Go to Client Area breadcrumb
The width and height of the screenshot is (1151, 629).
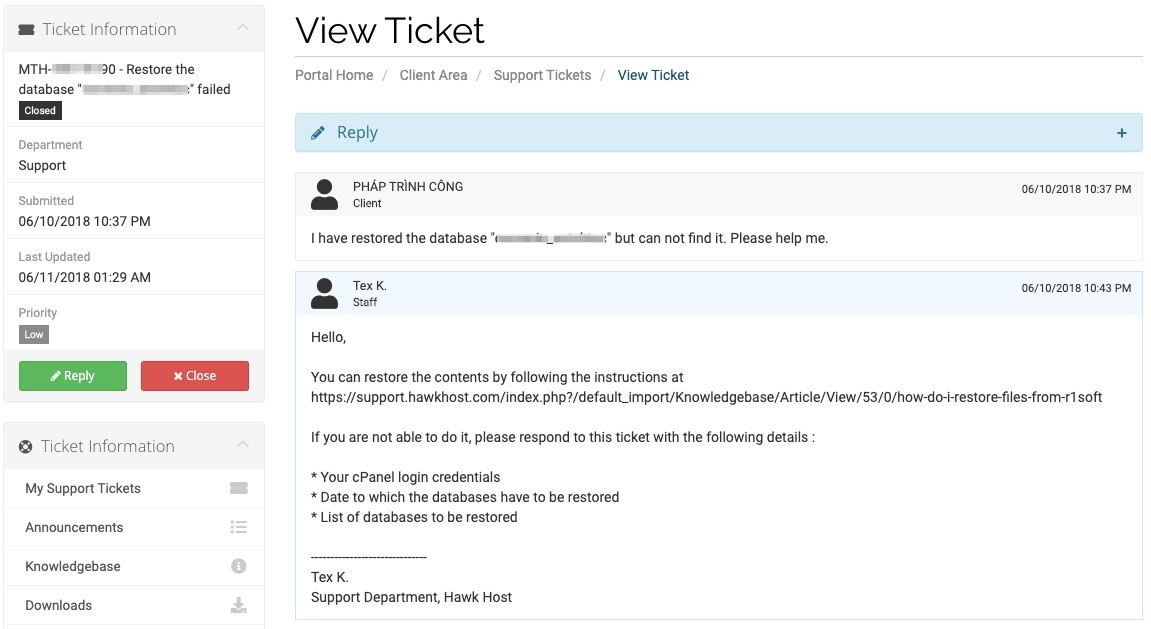point(433,75)
